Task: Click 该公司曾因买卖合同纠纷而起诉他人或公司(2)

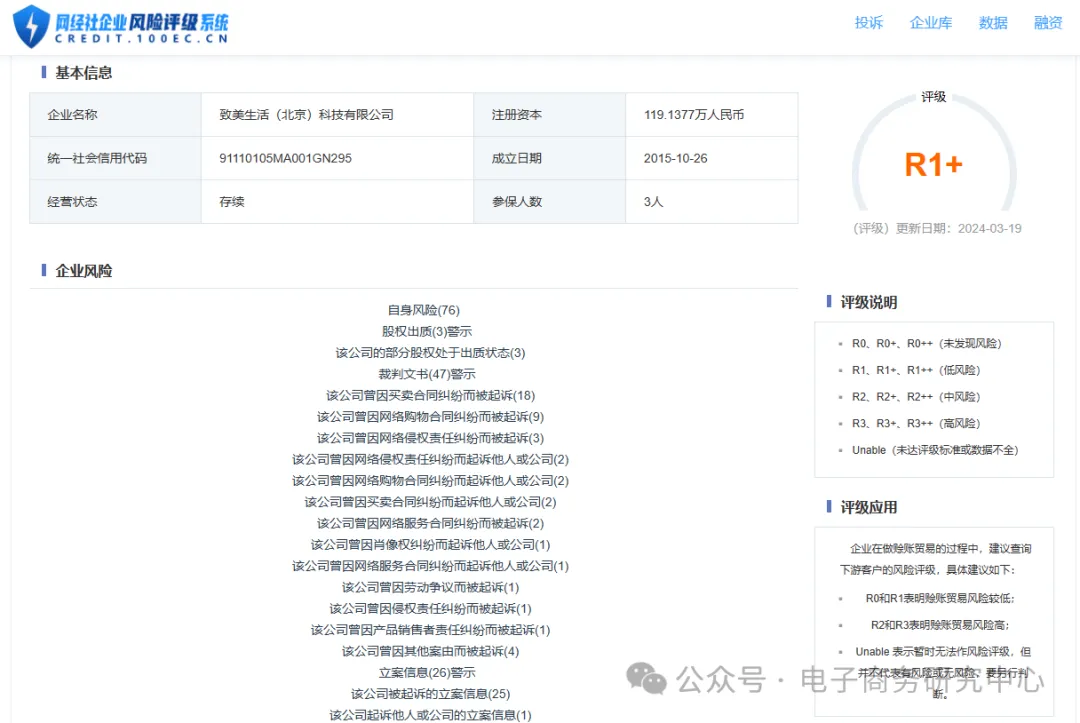Action: click(430, 503)
